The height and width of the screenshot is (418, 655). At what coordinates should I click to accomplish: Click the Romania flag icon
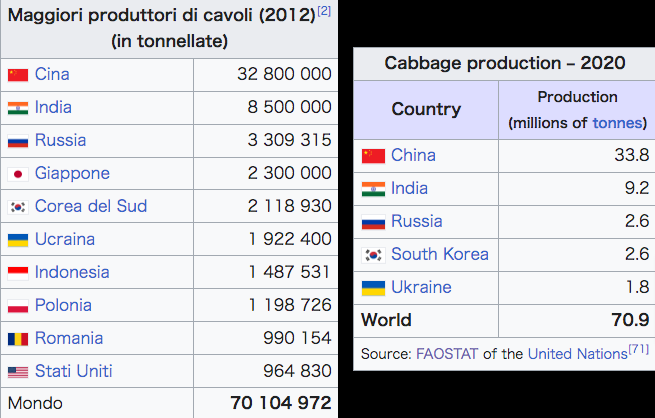tap(17, 339)
